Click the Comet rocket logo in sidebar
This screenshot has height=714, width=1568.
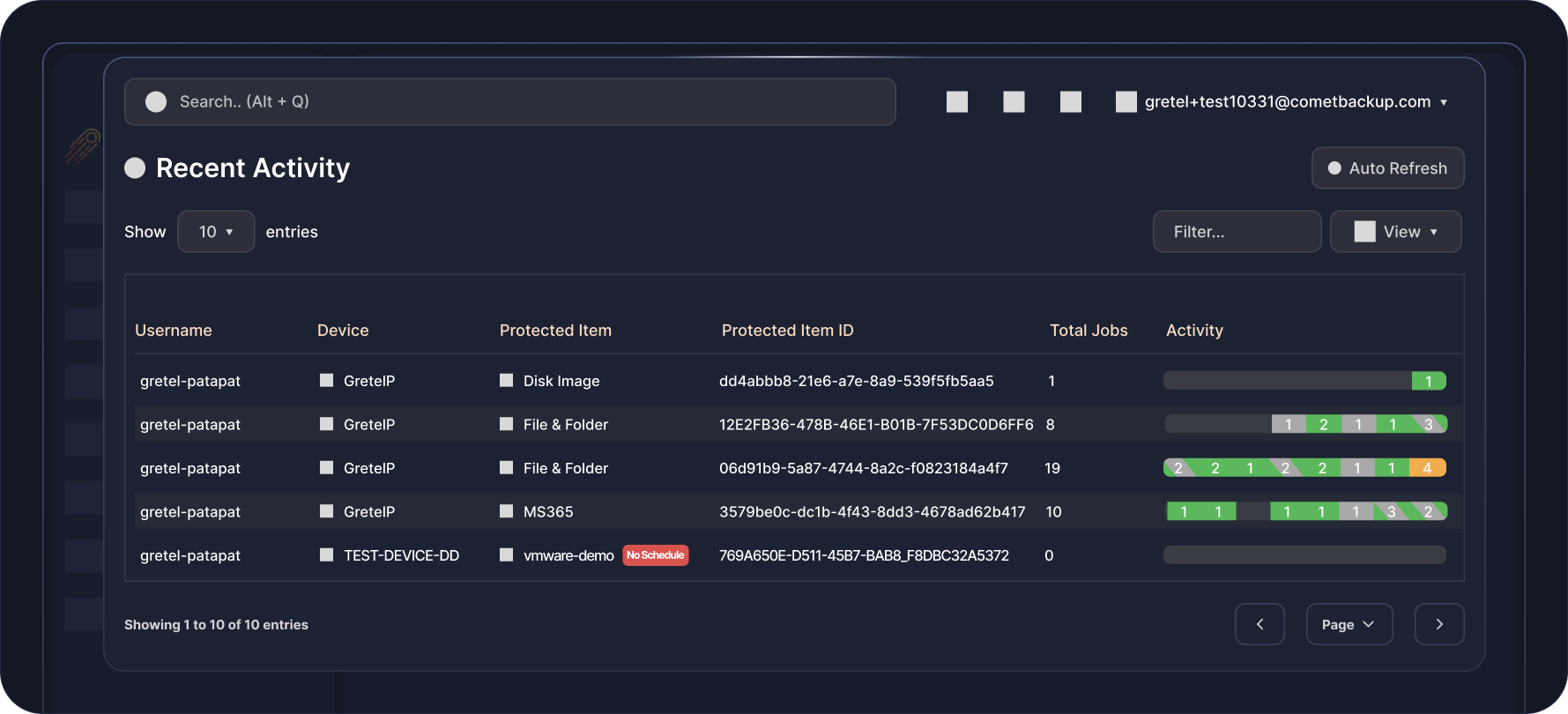pos(82,146)
